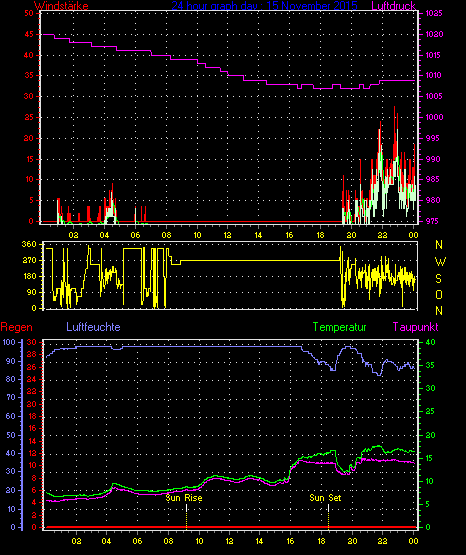Click the Luftfeuchte legend label
This screenshot has width=466, height=555.
[93, 327]
